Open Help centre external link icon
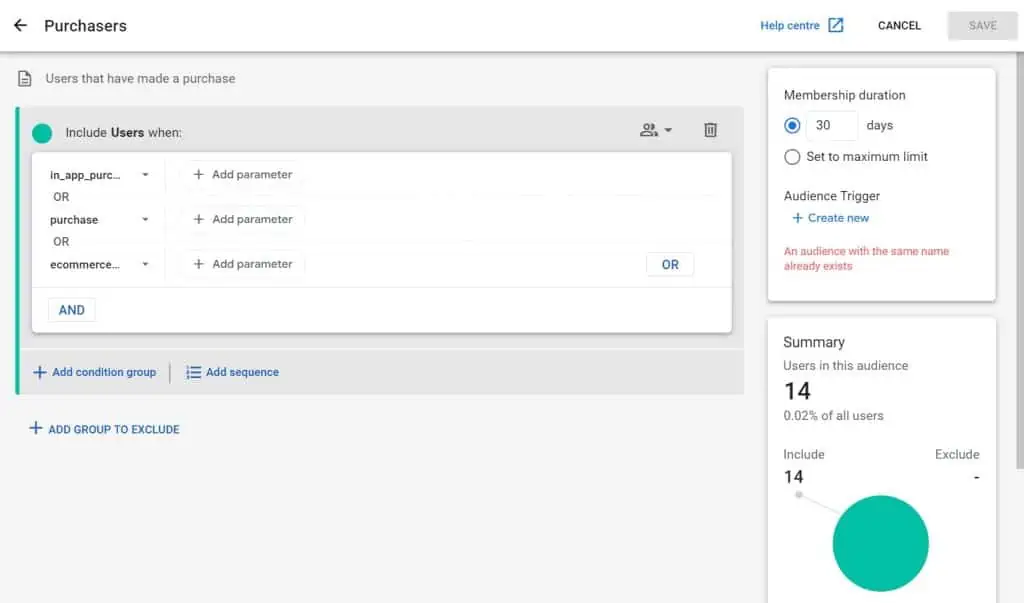 pos(835,26)
